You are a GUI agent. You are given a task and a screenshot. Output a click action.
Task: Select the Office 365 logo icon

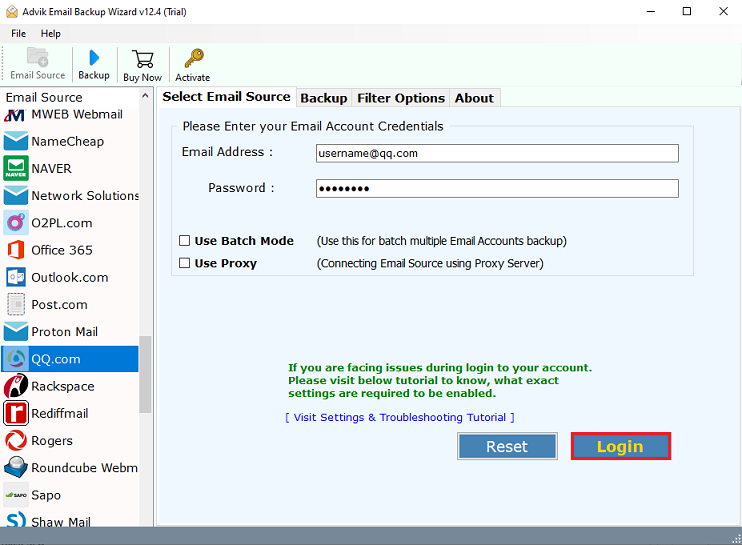pos(16,250)
